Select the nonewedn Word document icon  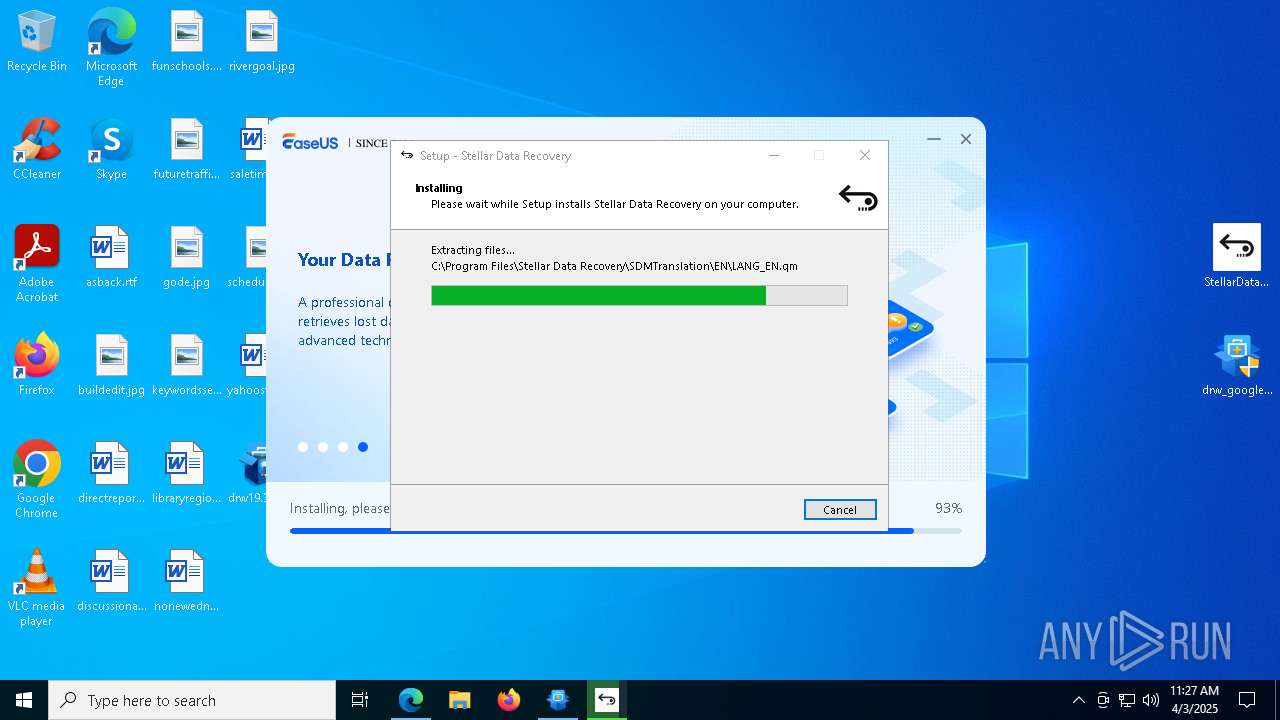[186, 582]
